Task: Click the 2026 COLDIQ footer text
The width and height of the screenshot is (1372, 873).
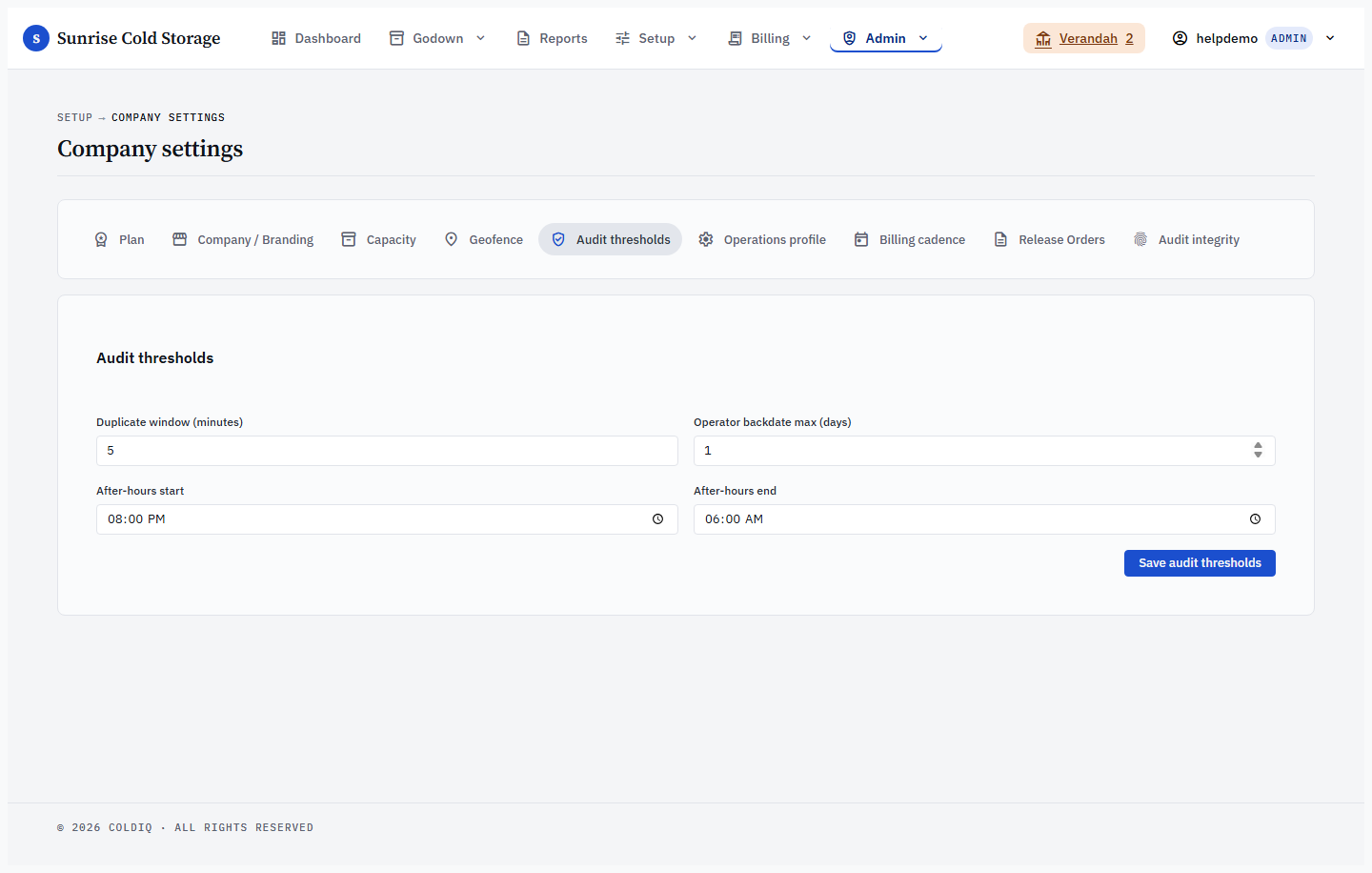Action: [185, 827]
